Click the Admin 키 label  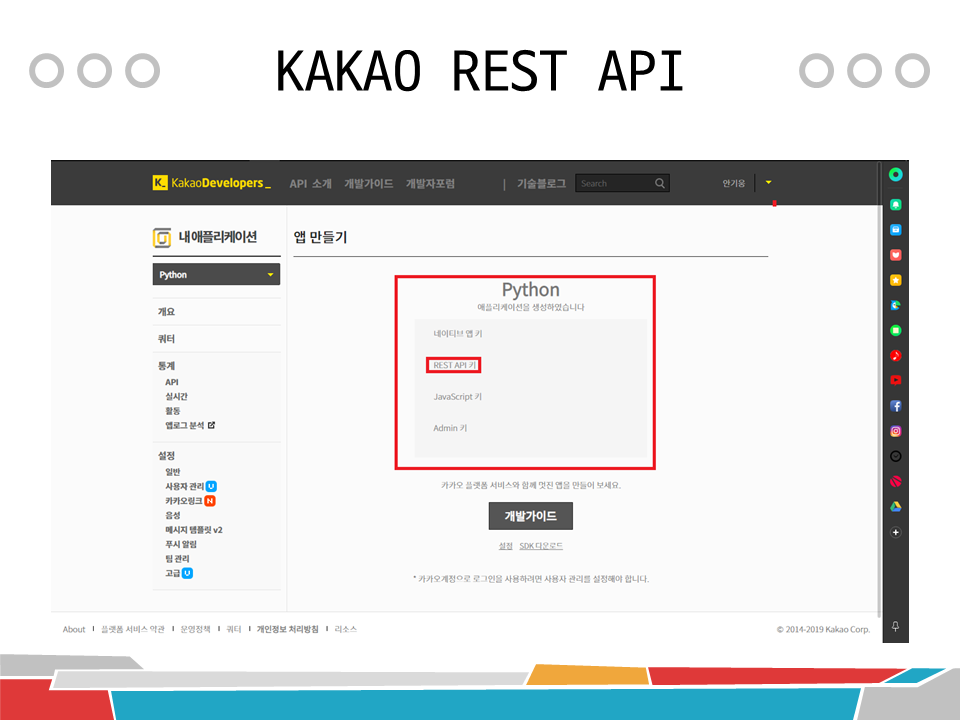pos(450,428)
